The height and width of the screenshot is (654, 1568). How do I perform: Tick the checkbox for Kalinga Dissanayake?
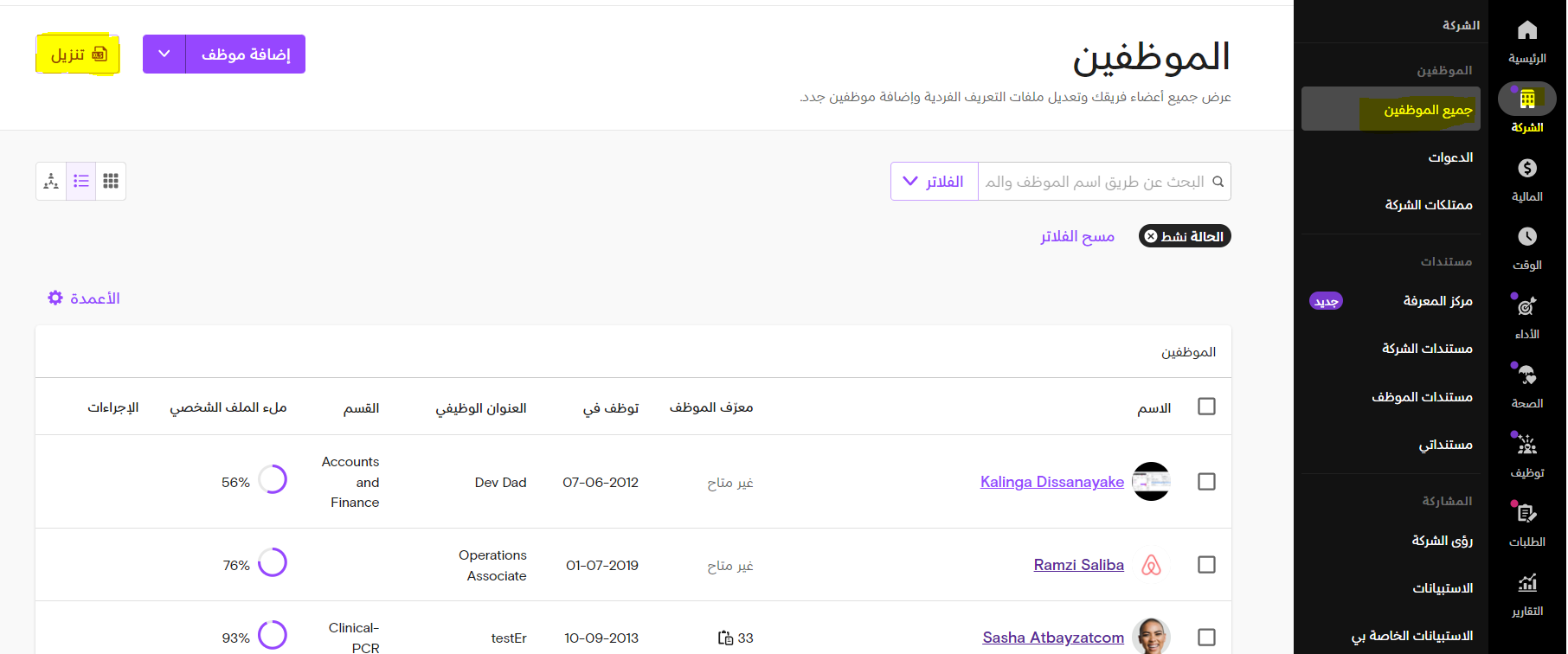tap(1206, 482)
